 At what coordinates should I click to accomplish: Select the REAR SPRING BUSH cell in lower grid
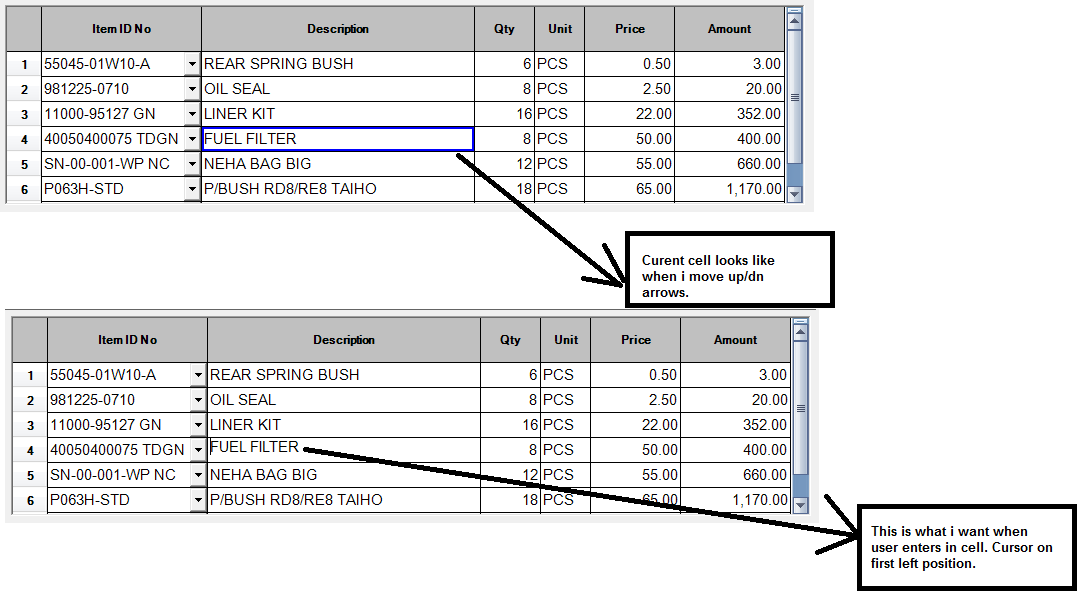click(x=344, y=376)
